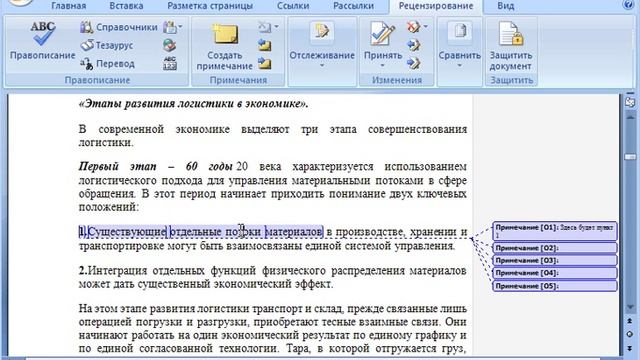Expand the reject change dropdown arrow
This screenshot has width=640, height=360.
coord(426,27)
